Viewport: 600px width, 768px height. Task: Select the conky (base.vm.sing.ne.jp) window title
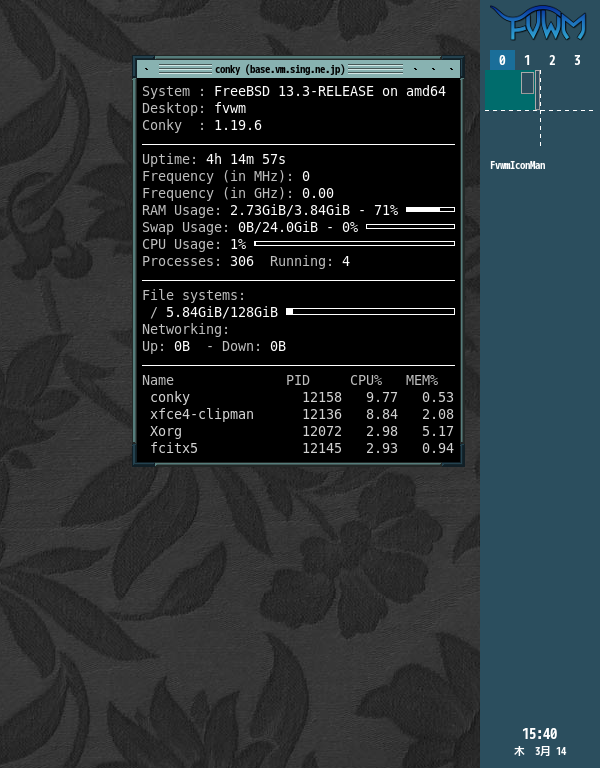pyautogui.click(x=280, y=70)
